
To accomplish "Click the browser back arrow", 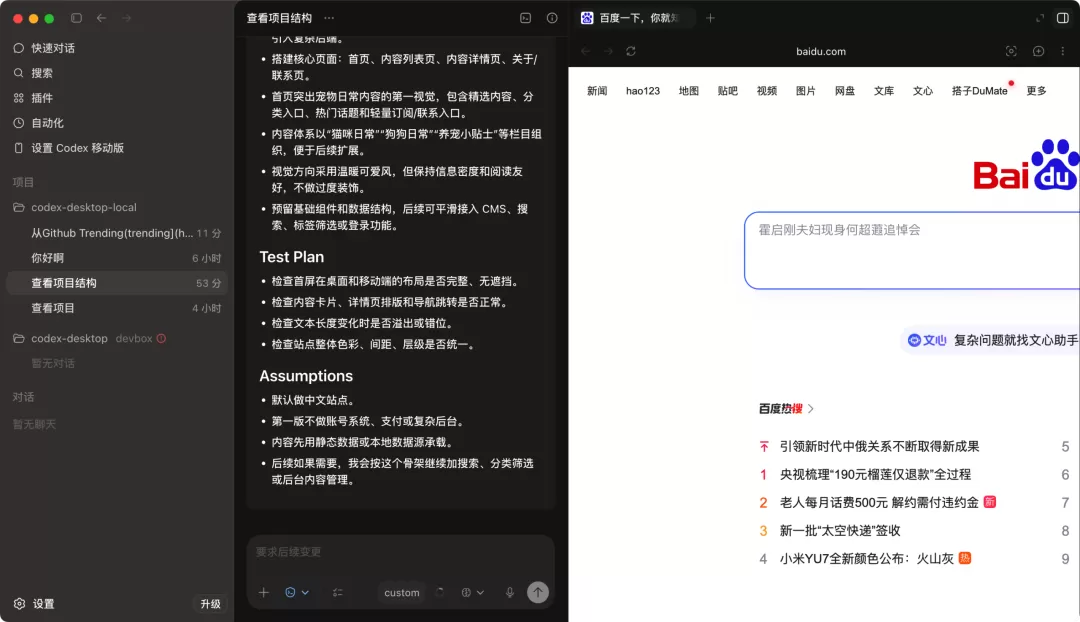I will tap(585, 51).
